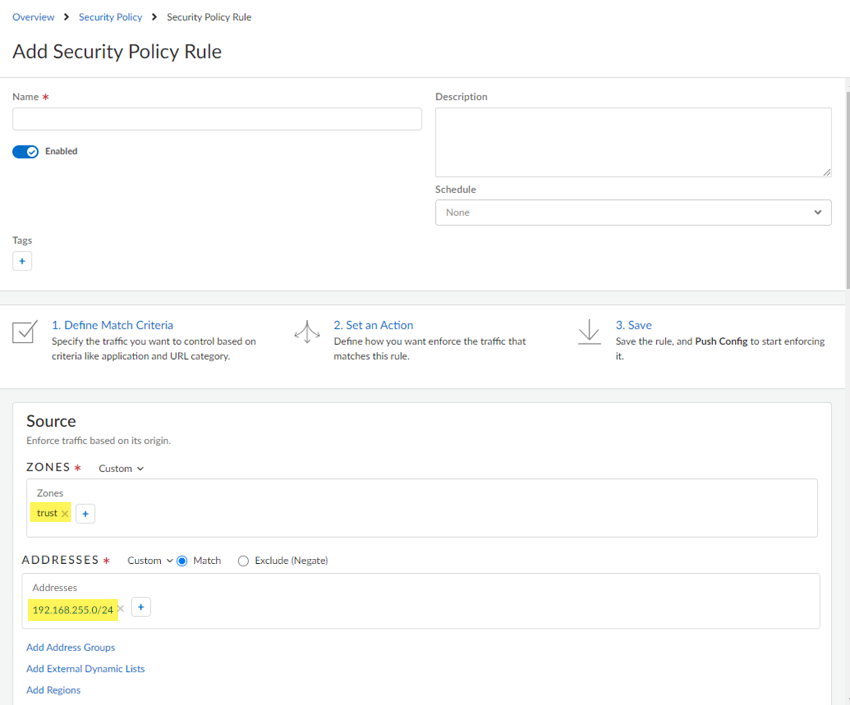This screenshot has width=850, height=705.
Task: Click the plus icon to add an address
Action: (141, 607)
